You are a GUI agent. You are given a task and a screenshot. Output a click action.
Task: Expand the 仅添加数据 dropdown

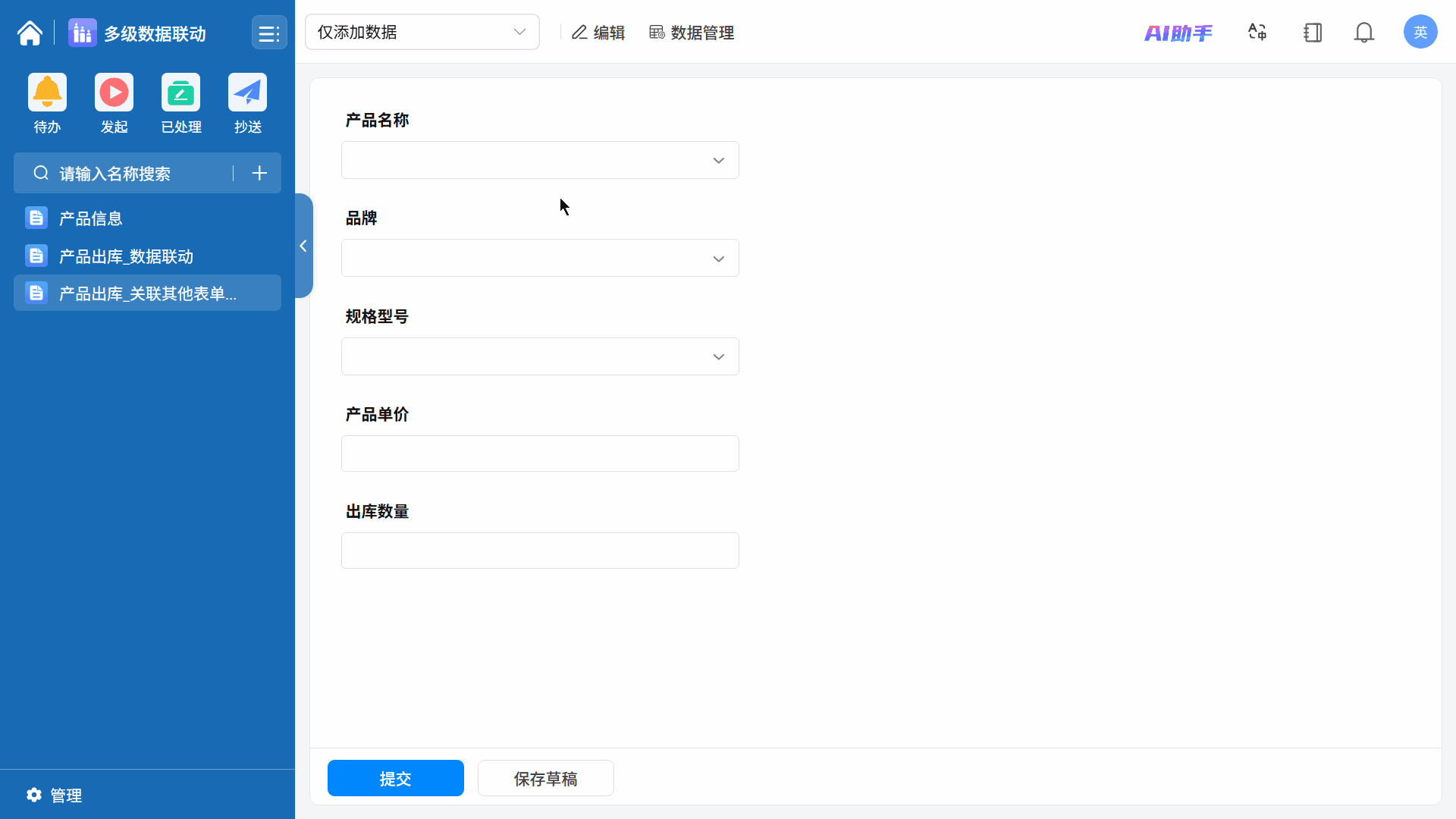[422, 32]
